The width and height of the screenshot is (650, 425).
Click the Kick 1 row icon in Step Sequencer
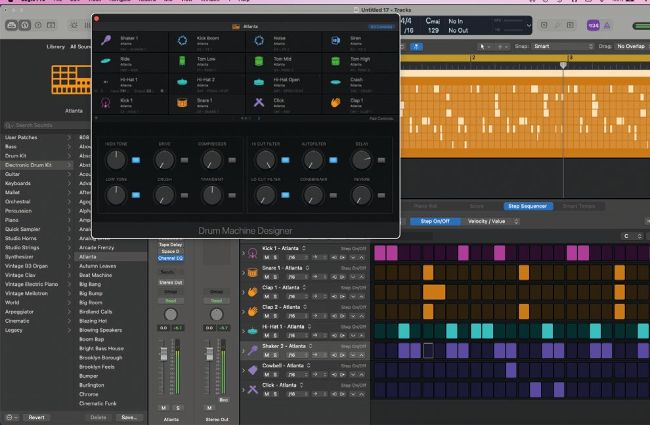pyautogui.click(x=252, y=253)
